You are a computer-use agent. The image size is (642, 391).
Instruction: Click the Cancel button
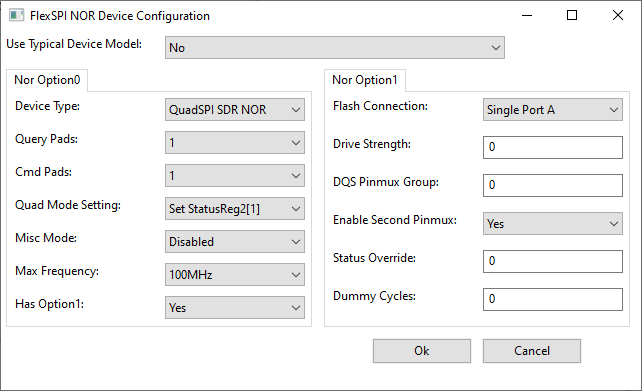[x=532, y=351]
